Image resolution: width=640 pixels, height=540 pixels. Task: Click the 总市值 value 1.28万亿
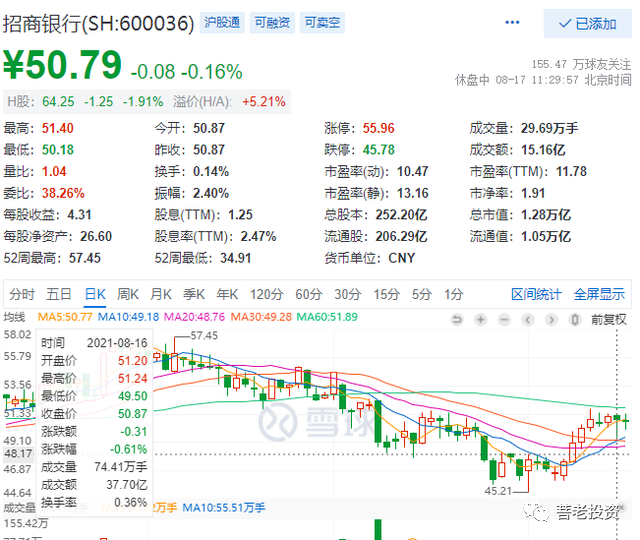(546, 215)
